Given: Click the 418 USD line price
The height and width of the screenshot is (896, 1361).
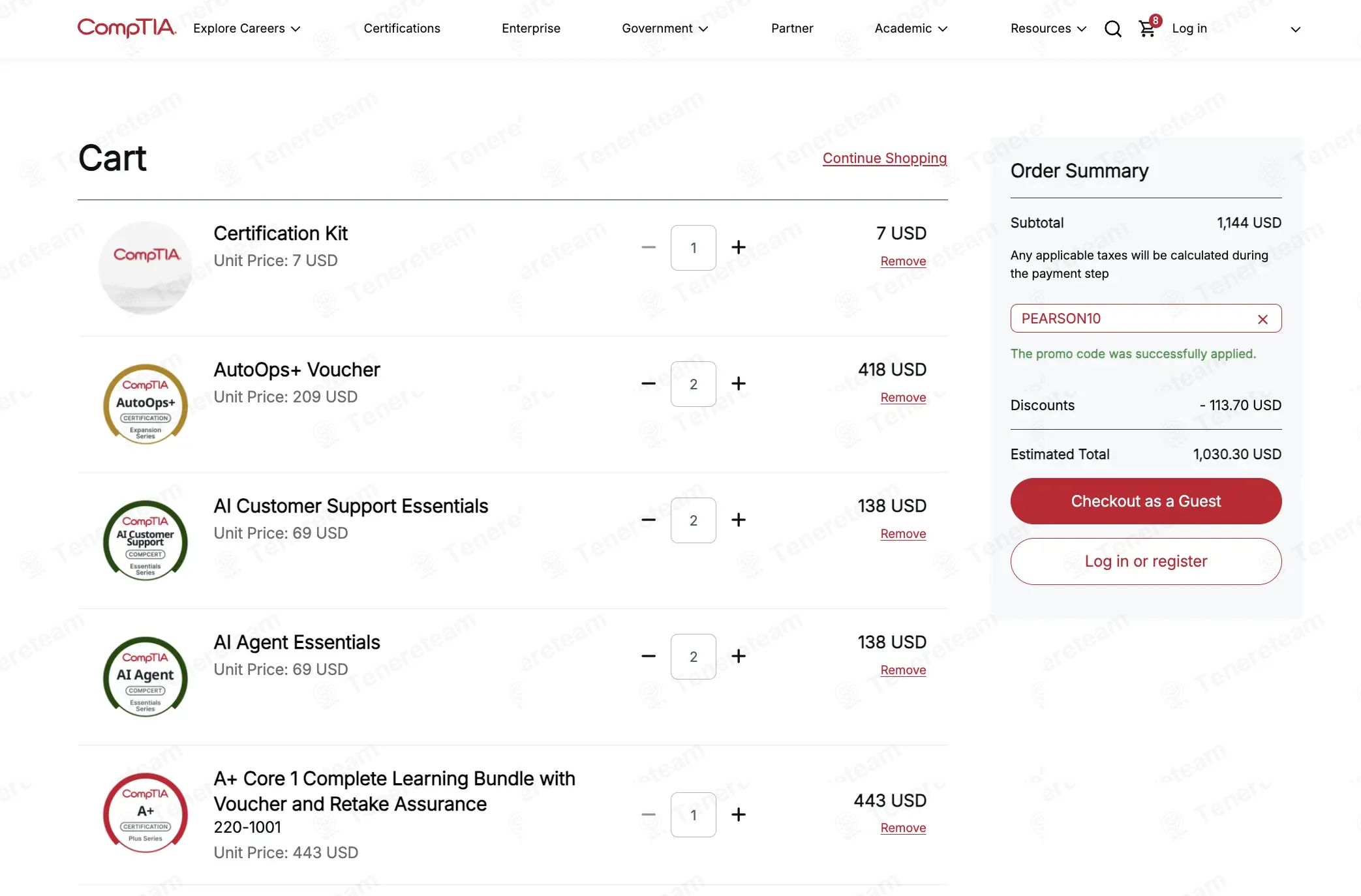Looking at the screenshot, I should [892, 370].
